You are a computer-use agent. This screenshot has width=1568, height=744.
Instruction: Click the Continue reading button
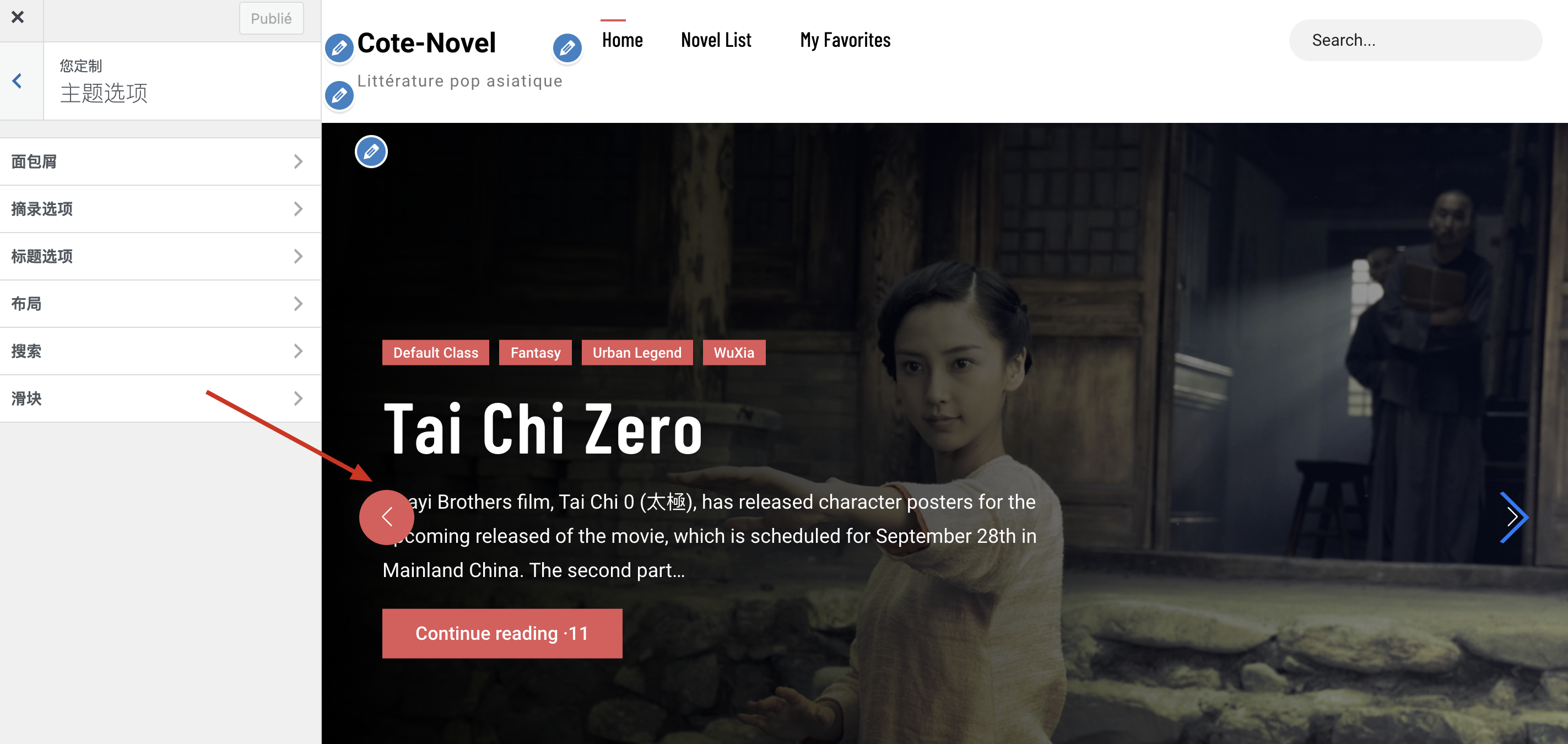(x=502, y=633)
